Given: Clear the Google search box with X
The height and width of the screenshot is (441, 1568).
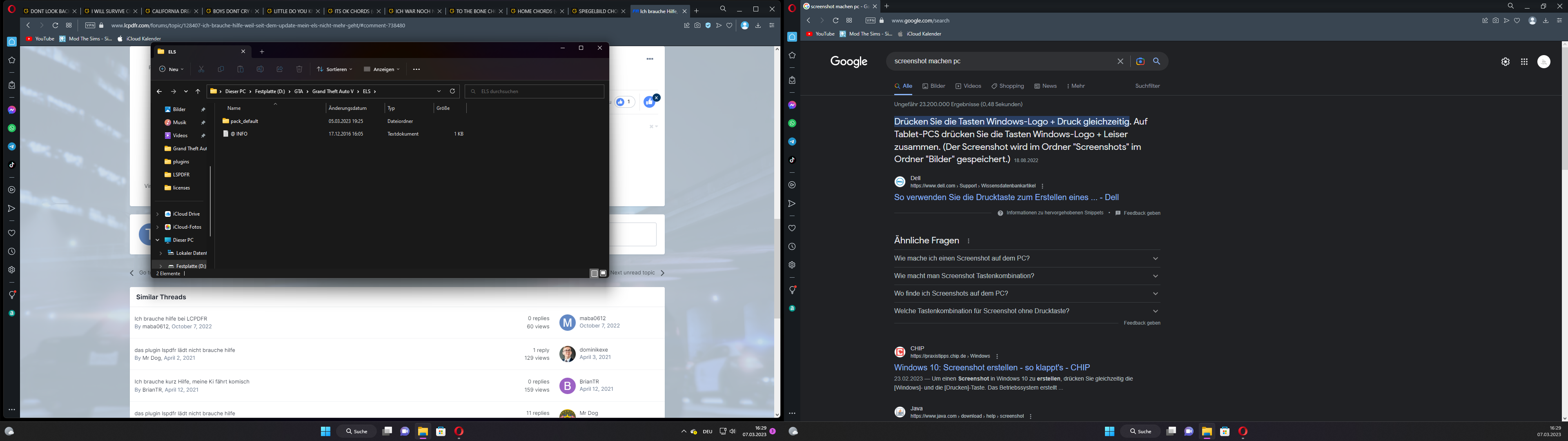Looking at the screenshot, I should [x=1120, y=62].
